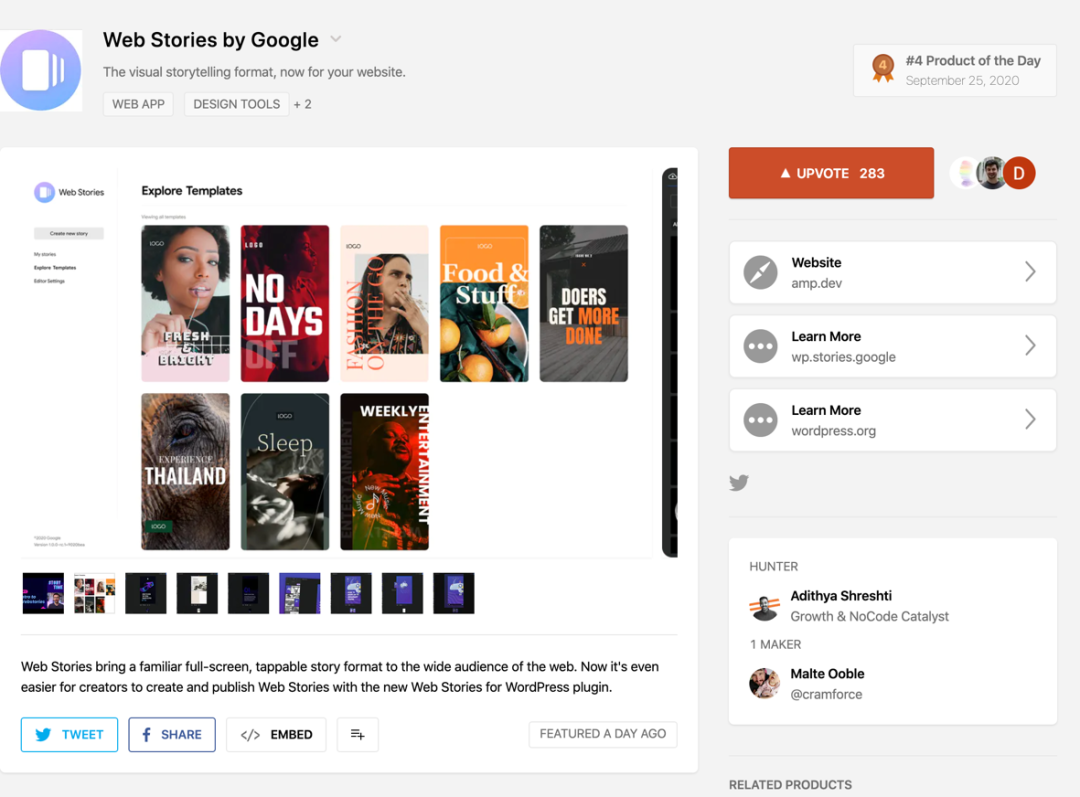This screenshot has height=797, width=1080.
Task: Click the Web Stories by Google logo
Action: [41, 70]
